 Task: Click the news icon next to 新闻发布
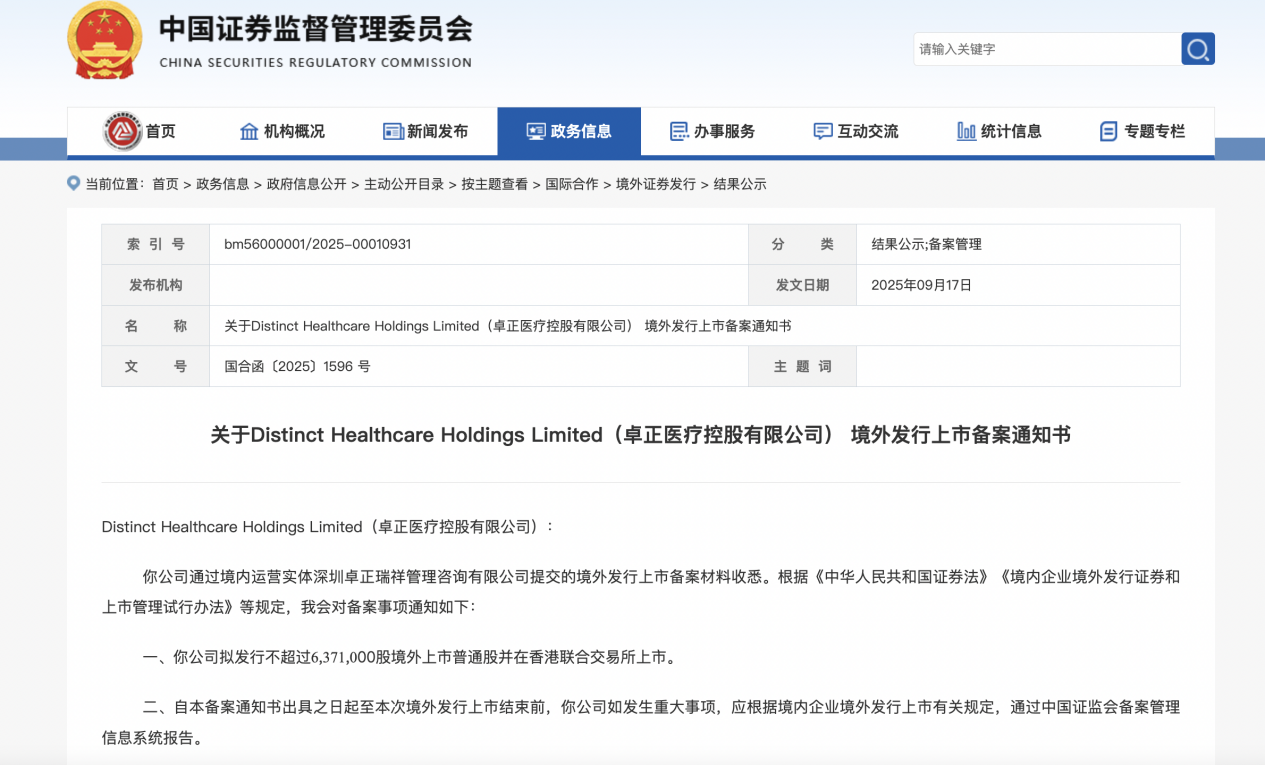point(393,132)
